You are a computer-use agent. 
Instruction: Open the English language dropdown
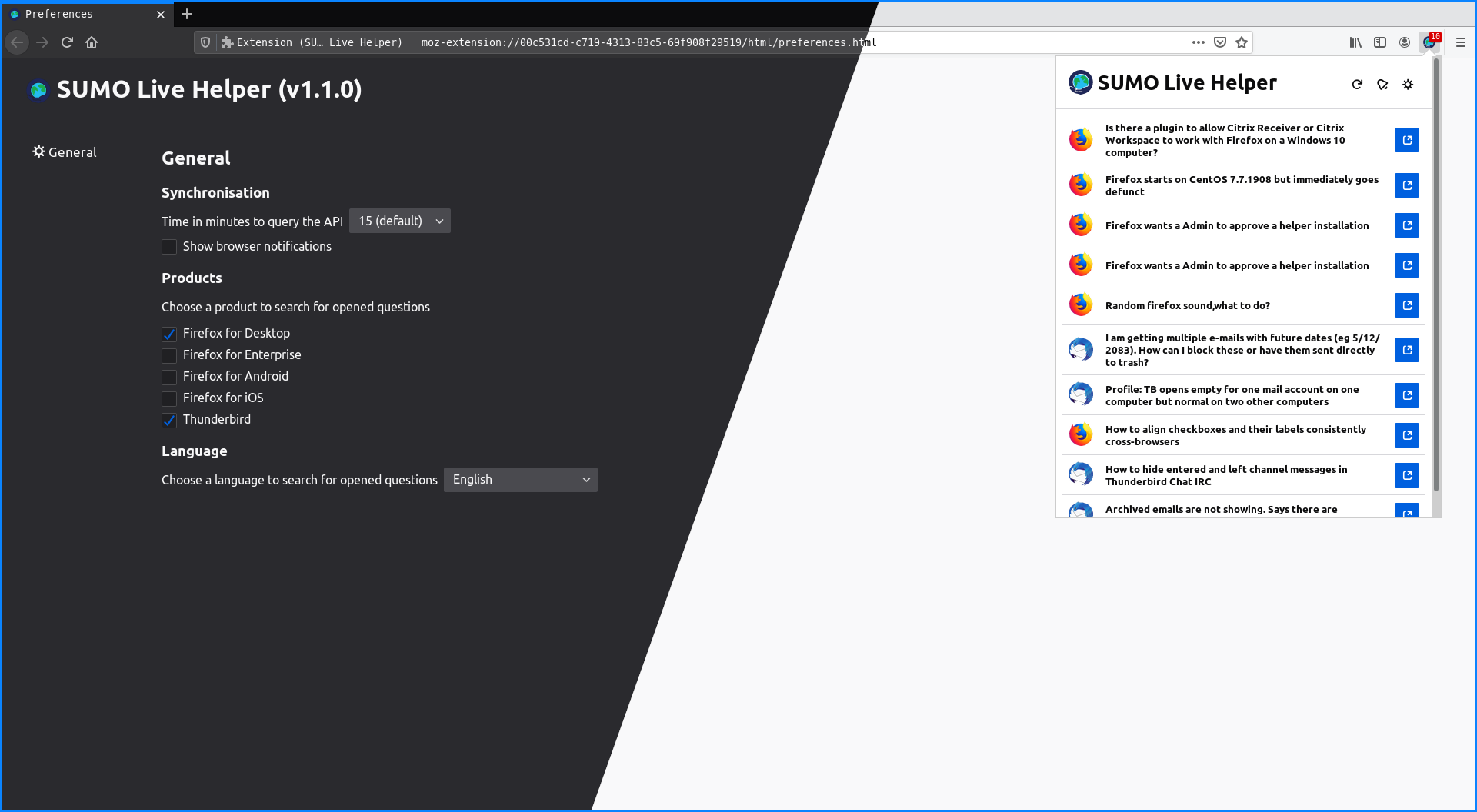(x=521, y=480)
